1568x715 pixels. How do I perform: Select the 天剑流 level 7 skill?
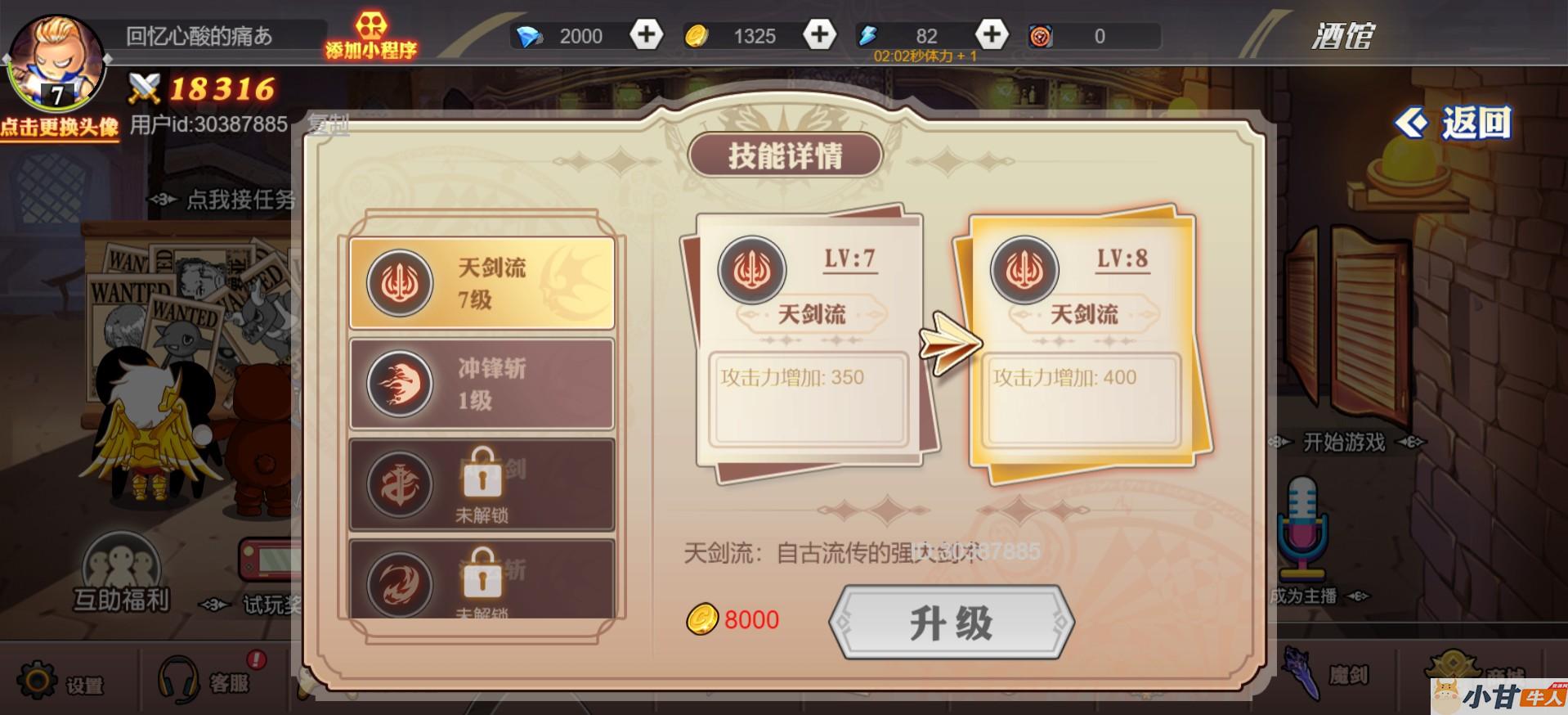click(x=482, y=283)
